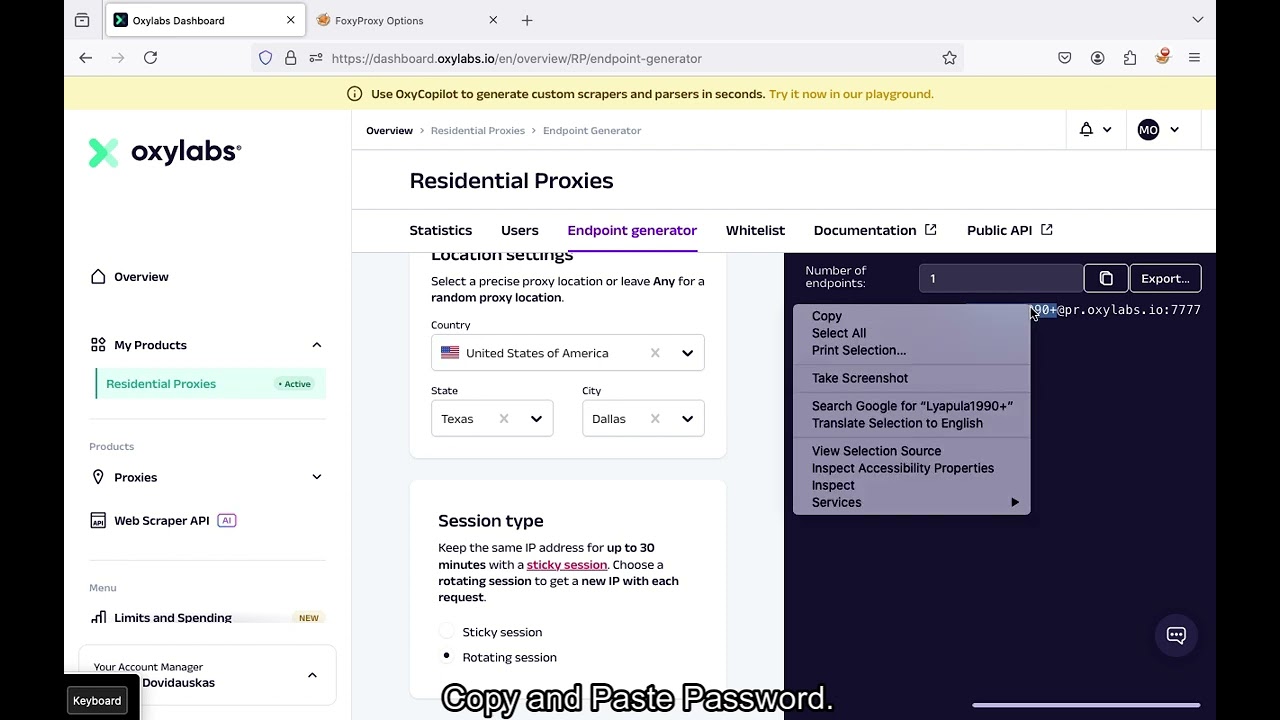Close the FoxyProxy Options tab
Image resolution: width=1280 pixels, height=720 pixels.
[x=493, y=20]
